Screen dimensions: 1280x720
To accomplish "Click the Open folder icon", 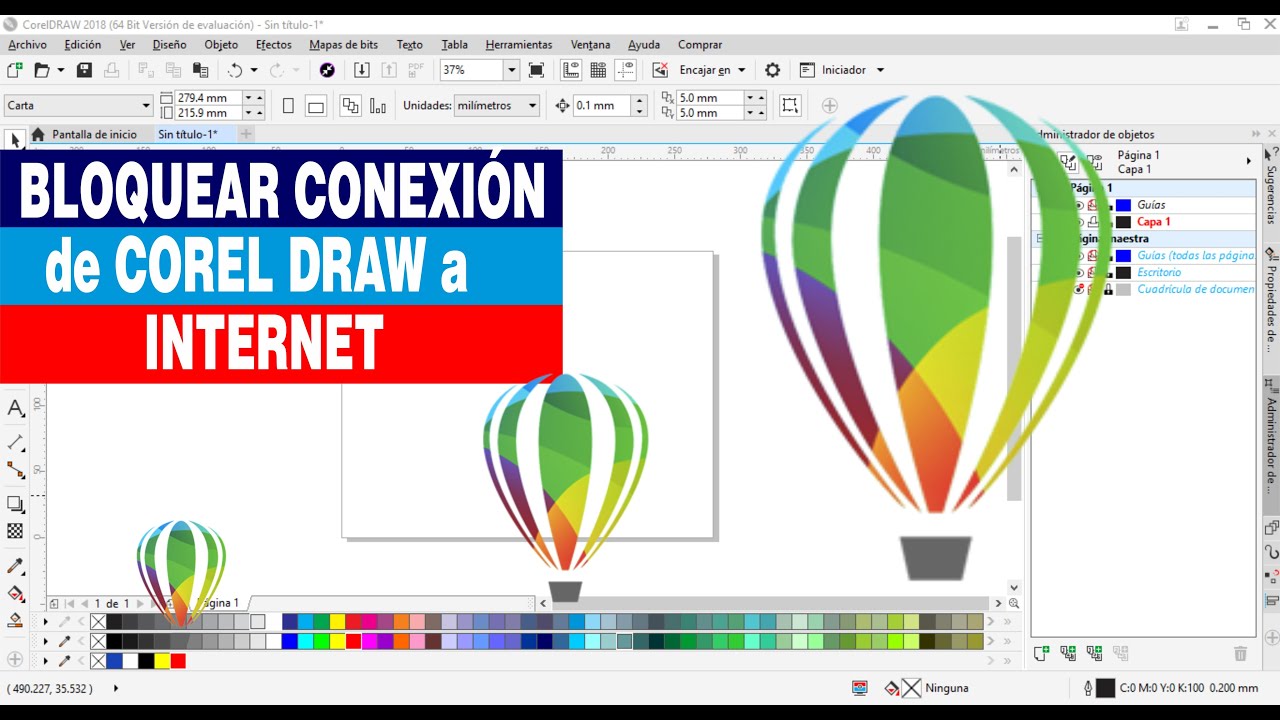I will tap(42, 70).
